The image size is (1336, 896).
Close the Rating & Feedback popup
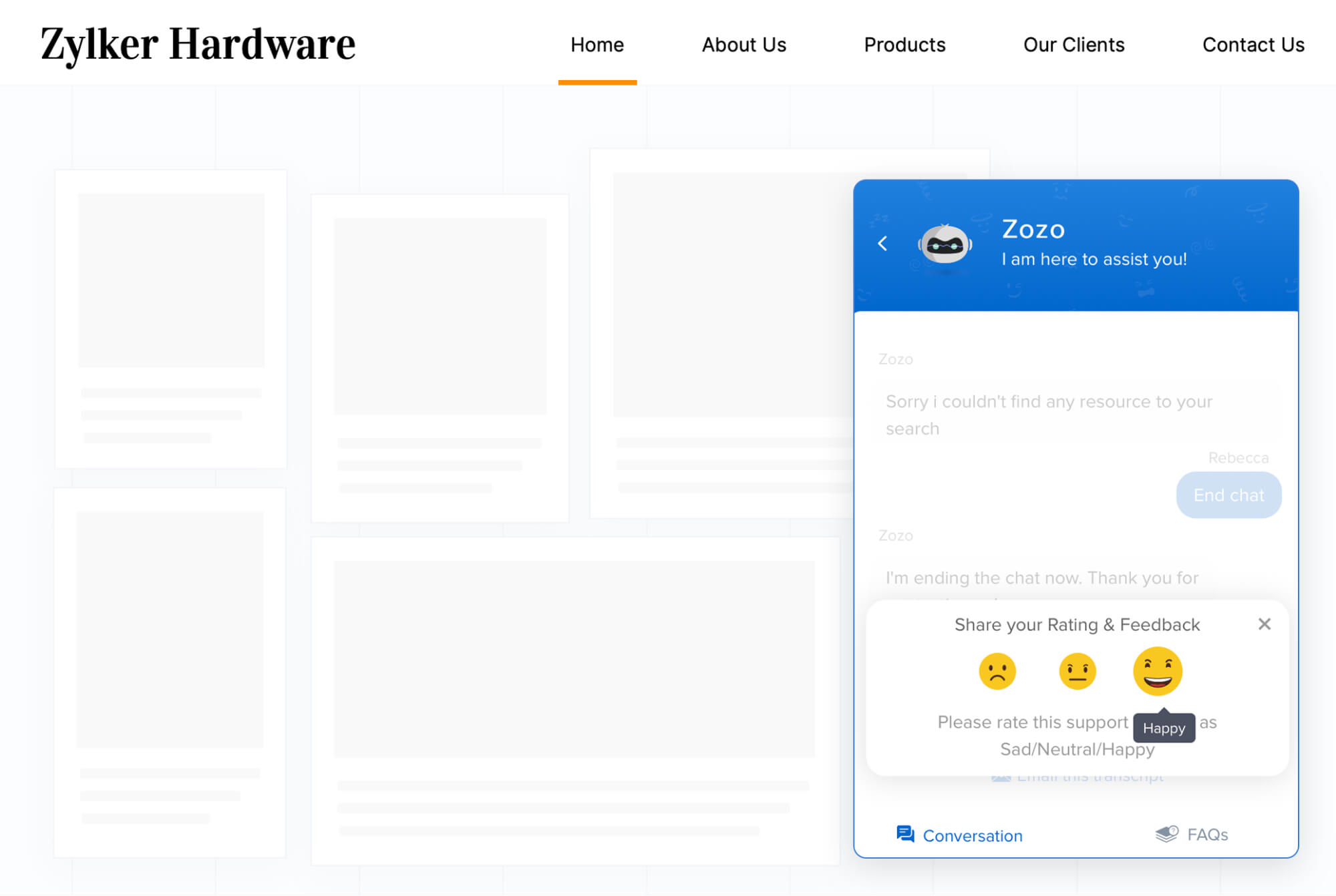coord(1264,624)
